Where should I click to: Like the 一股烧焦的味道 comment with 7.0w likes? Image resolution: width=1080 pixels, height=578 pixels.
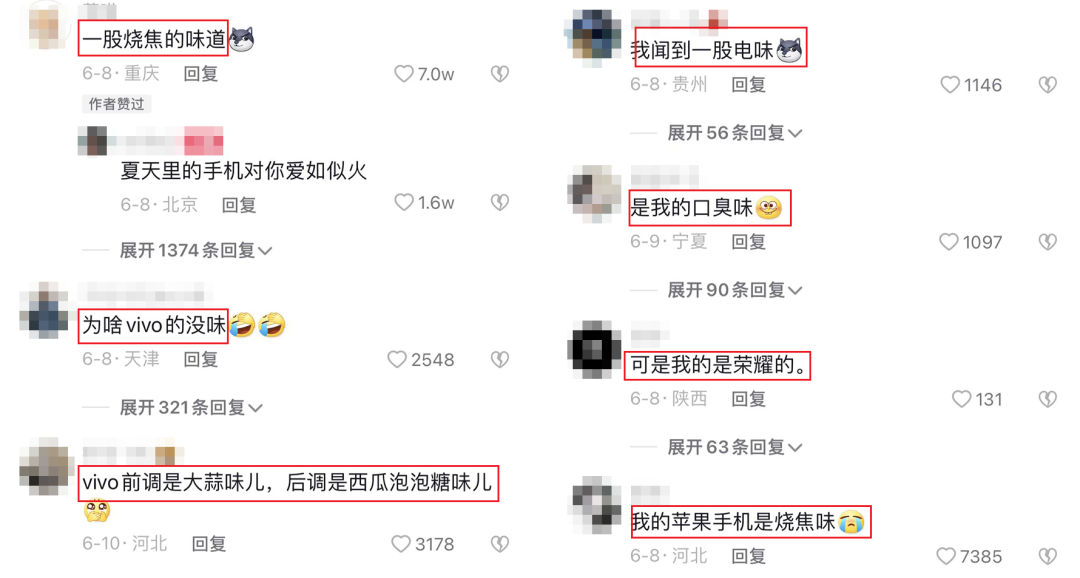[404, 74]
